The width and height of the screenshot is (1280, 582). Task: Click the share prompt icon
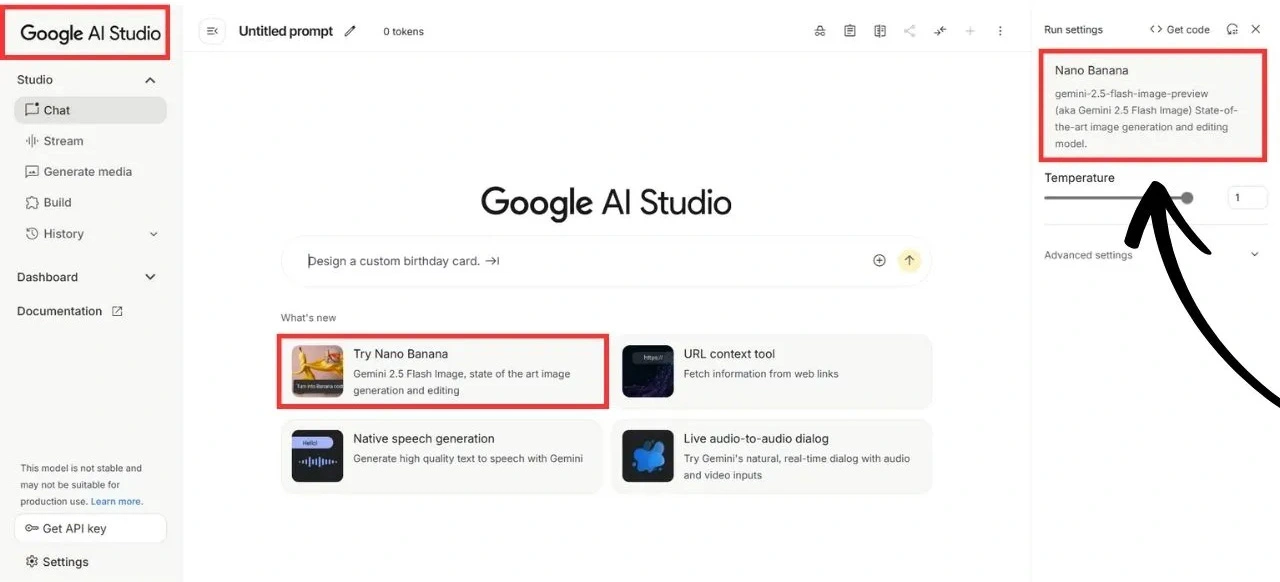tap(910, 31)
